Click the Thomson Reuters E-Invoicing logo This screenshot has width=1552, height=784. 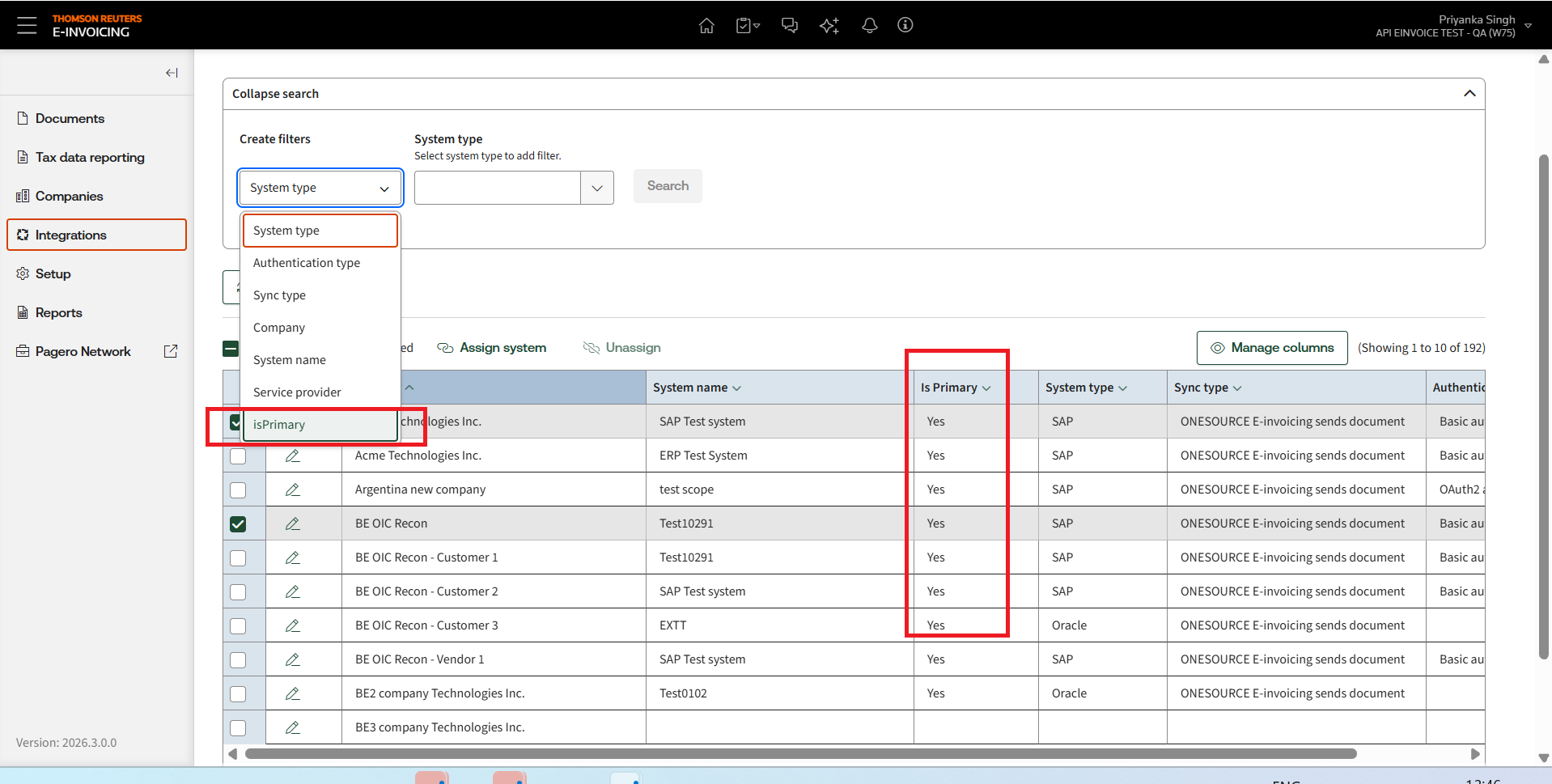click(97, 25)
